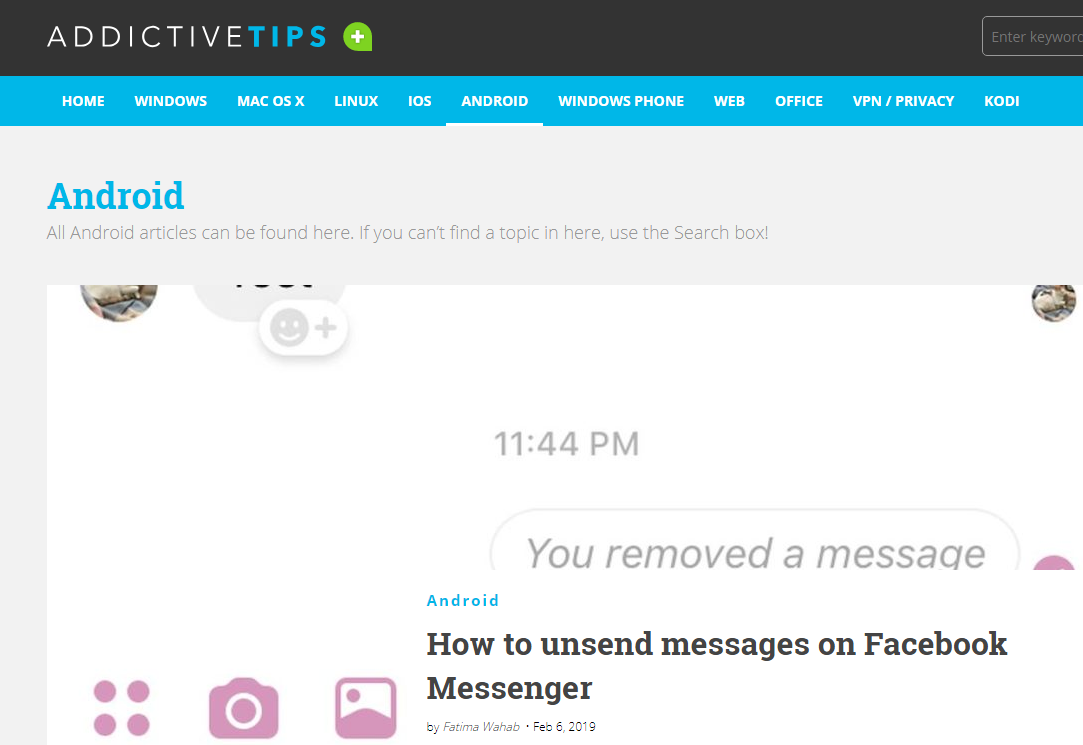Image resolution: width=1083 pixels, height=745 pixels.
Task: Open the Home menu item
Action: [83, 101]
